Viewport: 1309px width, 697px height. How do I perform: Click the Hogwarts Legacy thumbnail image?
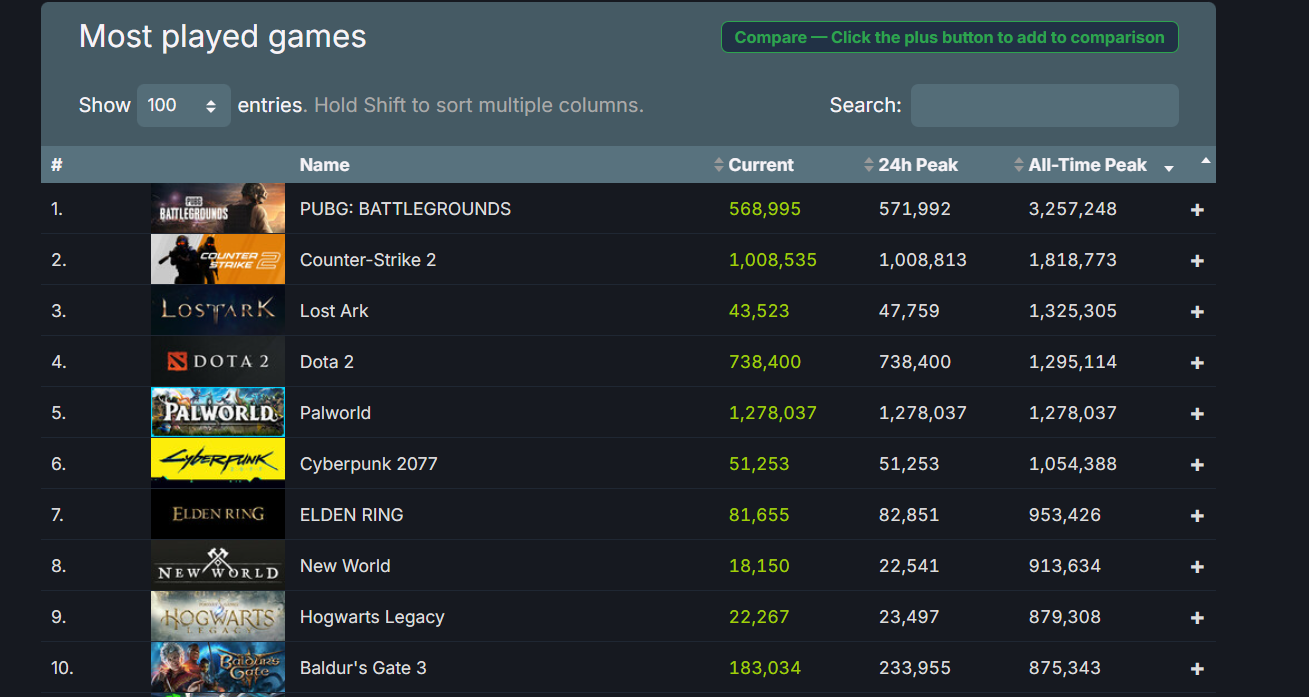(218, 616)
